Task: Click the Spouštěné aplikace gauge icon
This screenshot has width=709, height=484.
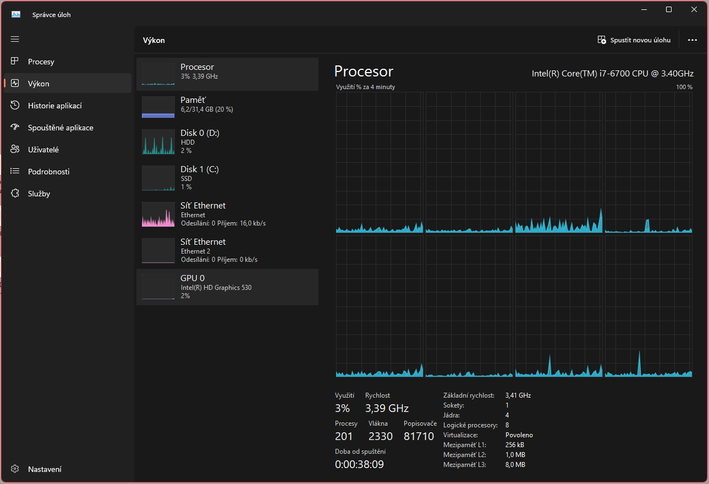Action: pos(15,128)
